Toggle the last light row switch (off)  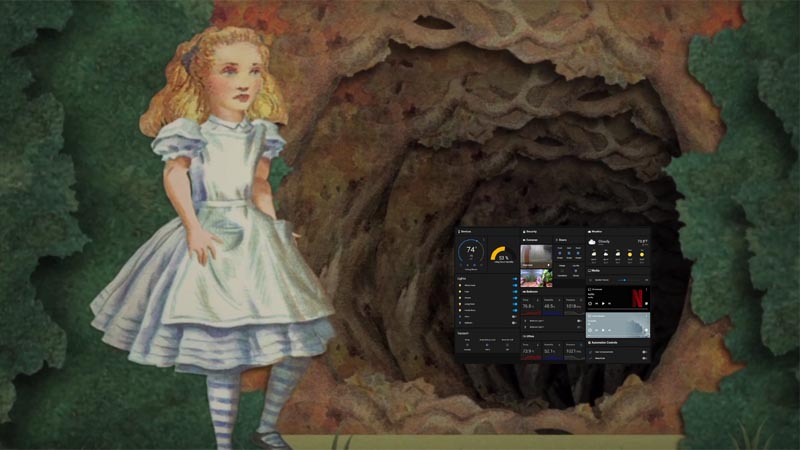514,323
